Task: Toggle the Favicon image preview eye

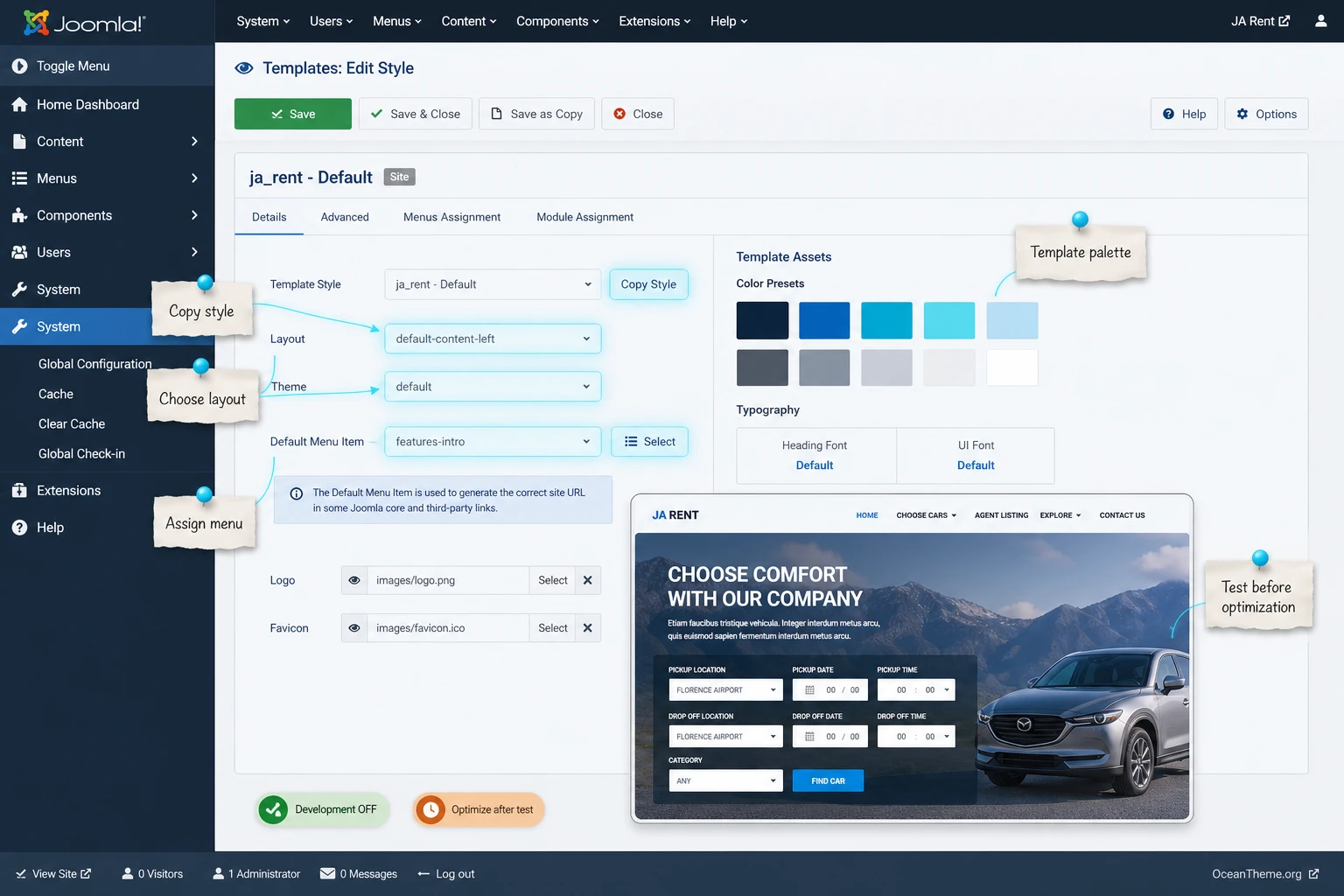Action: [x=354, y=628]
